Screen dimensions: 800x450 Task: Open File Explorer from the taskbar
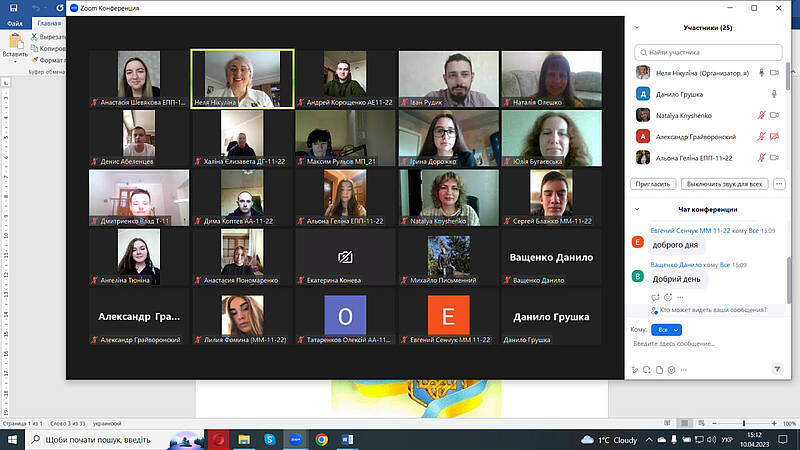[244, 440]
